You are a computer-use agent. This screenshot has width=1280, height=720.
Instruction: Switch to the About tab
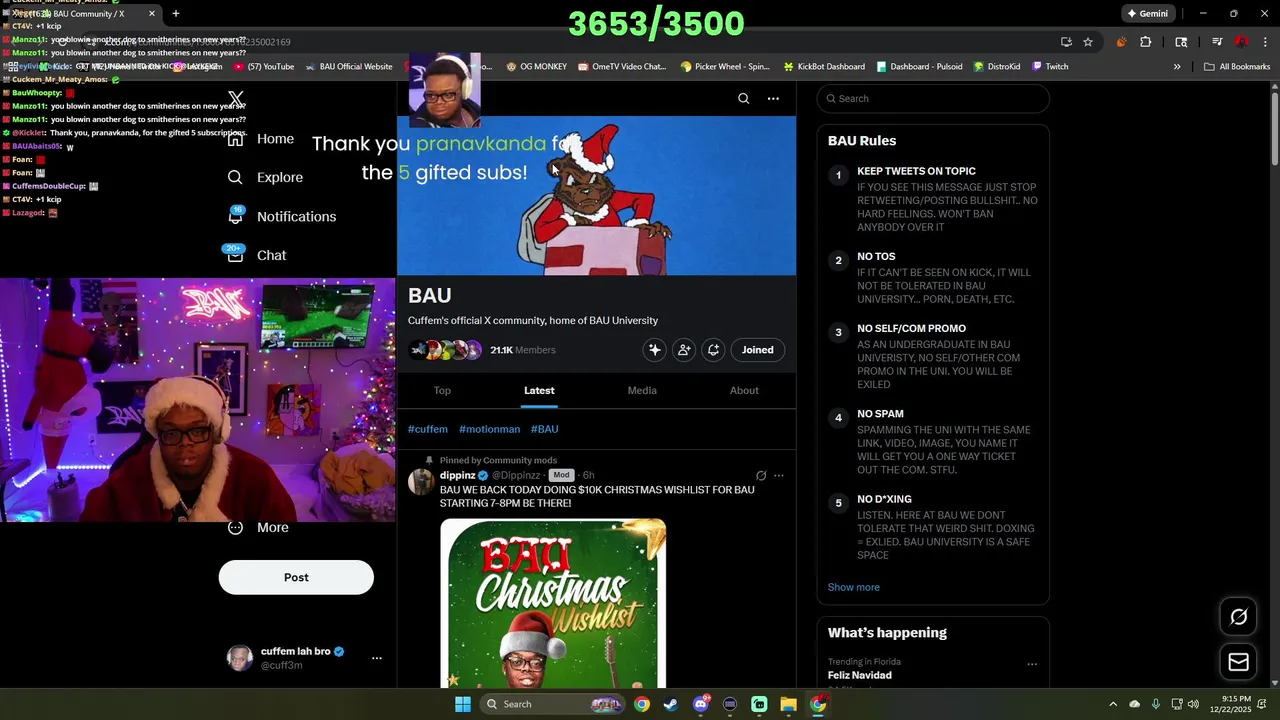(x=744, y=390)
